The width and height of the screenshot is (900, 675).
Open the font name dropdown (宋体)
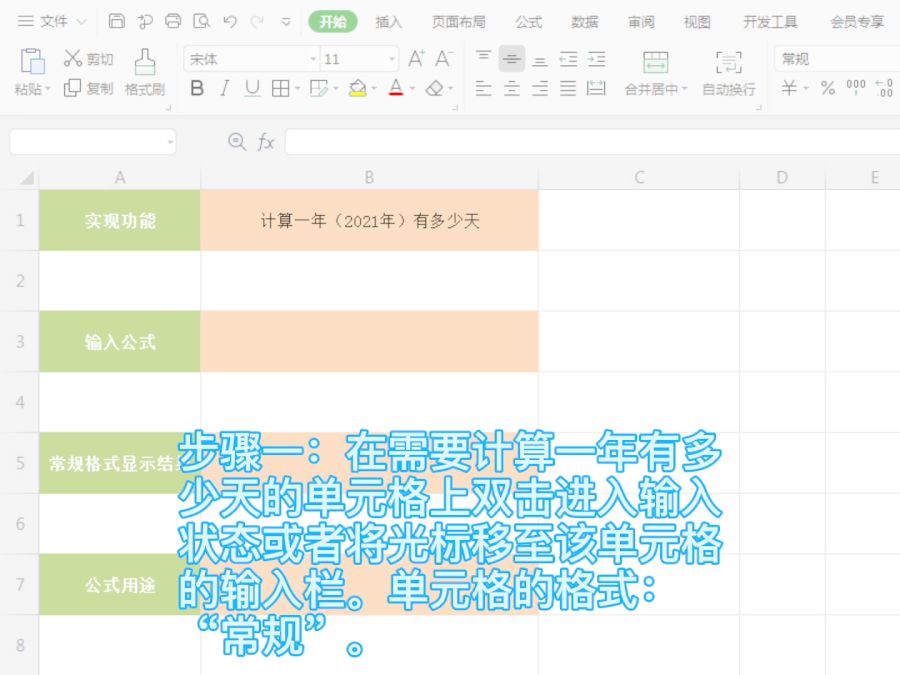coord(313,59)
